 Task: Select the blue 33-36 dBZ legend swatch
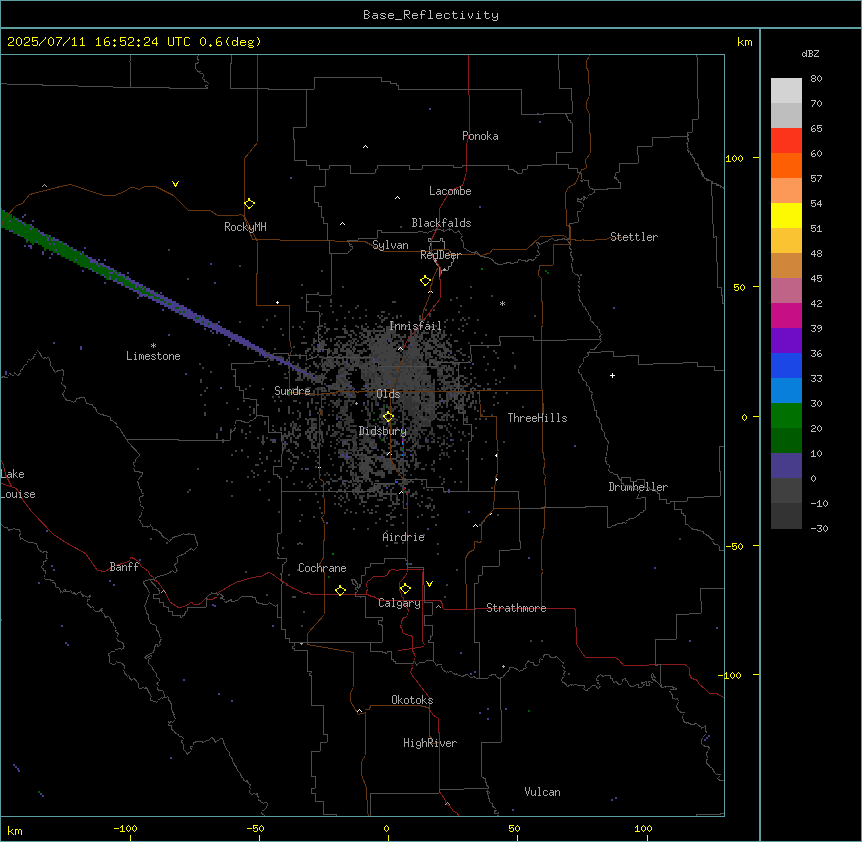(786, 365)
